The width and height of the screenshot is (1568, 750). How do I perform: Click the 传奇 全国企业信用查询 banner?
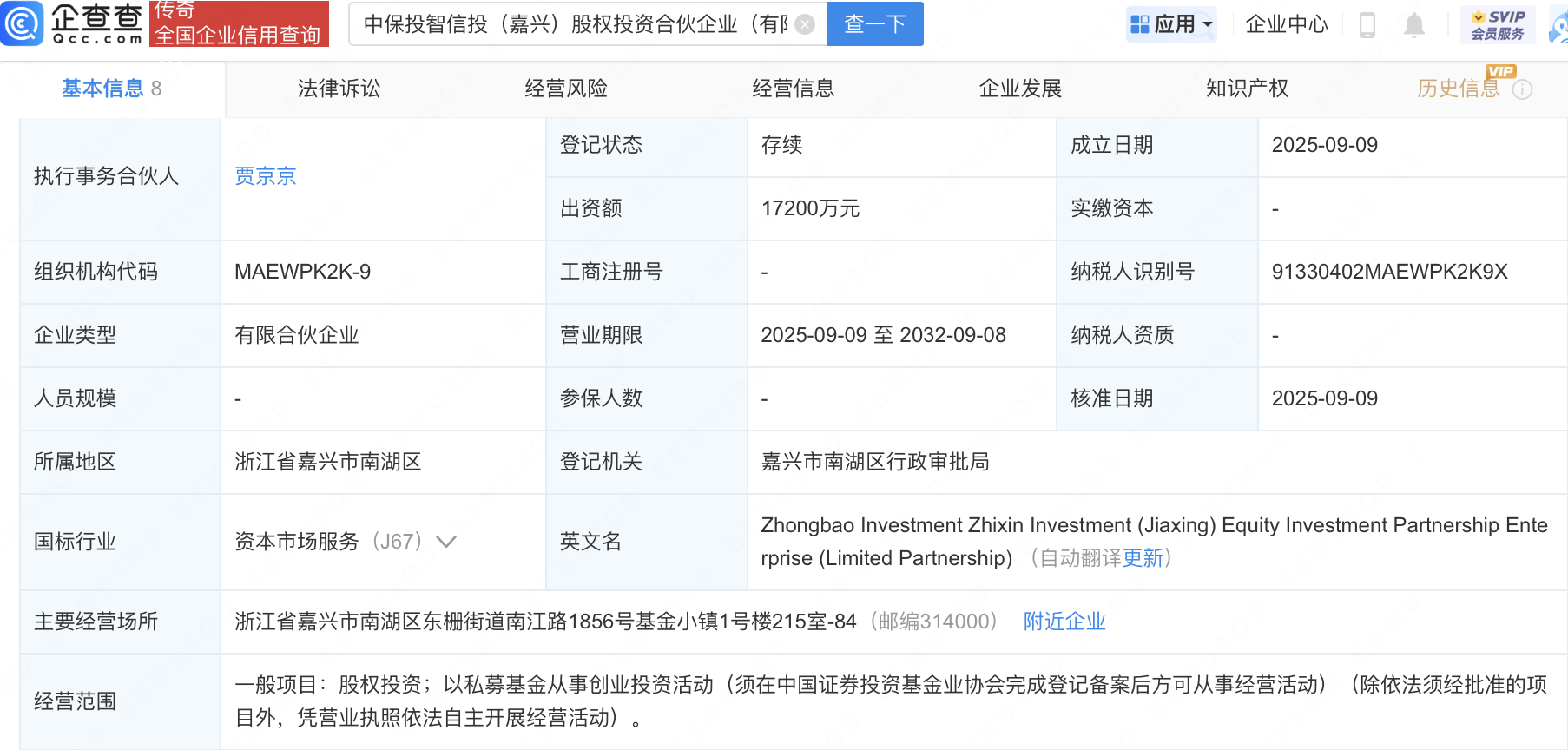coord(239,23)
